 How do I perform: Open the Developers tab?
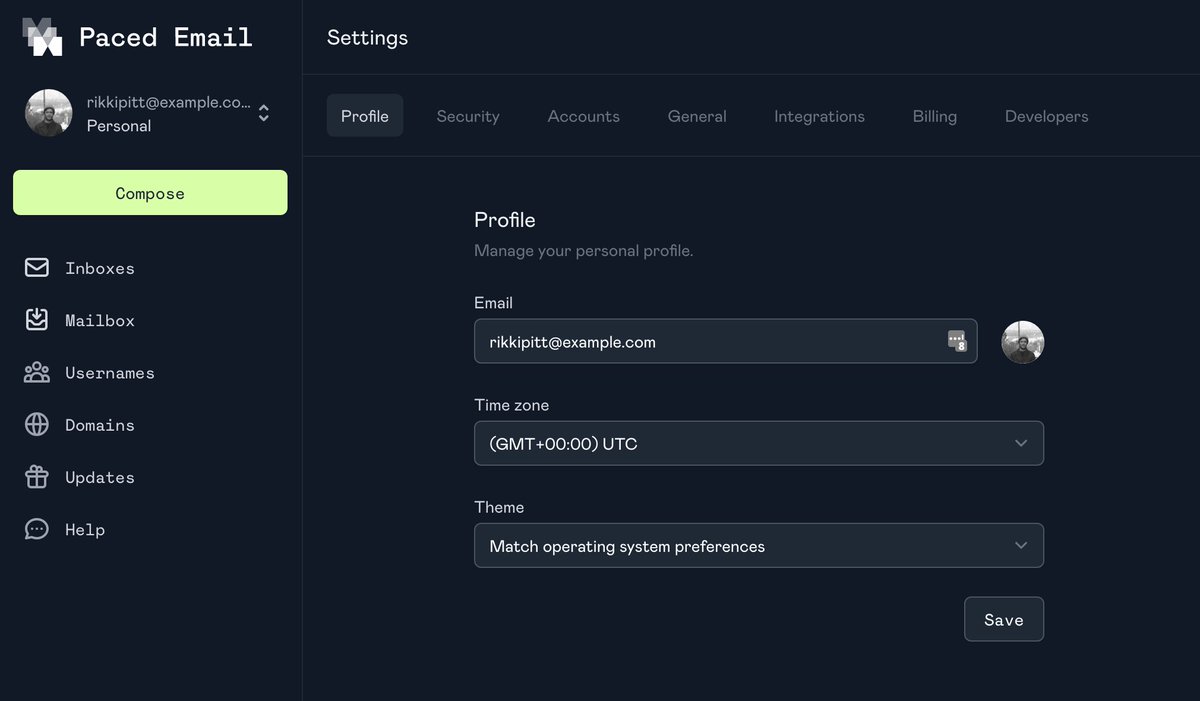1046,116
